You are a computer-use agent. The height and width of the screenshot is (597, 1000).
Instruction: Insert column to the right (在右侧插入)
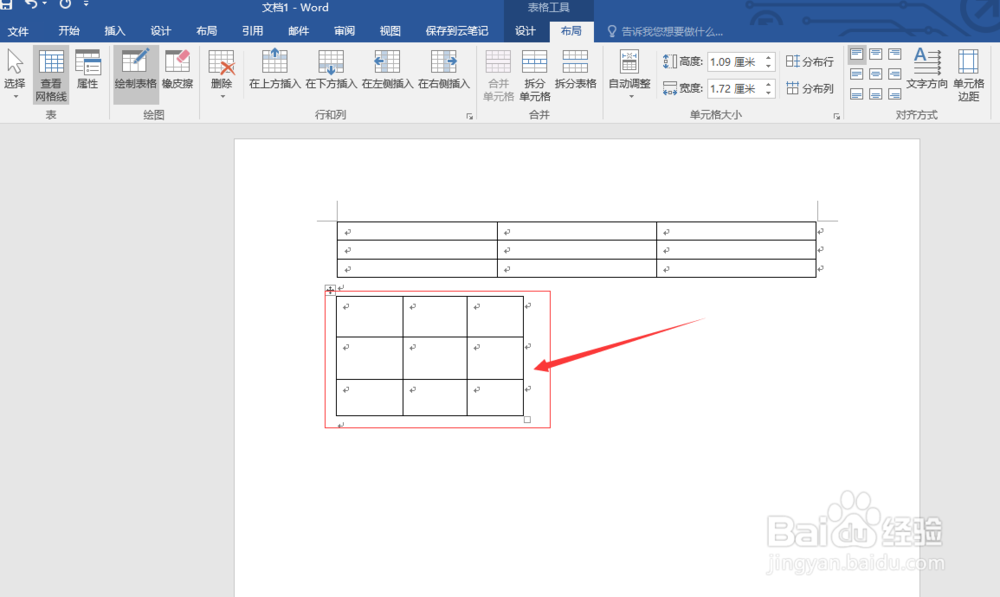[444, 70]
